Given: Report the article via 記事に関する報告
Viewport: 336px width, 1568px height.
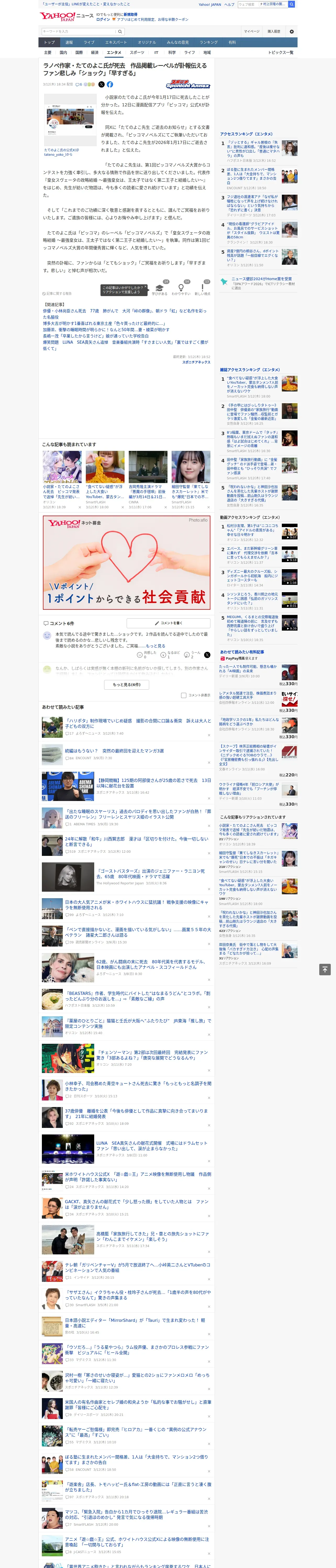Looking at the screenshot, I should pos(57,293).
